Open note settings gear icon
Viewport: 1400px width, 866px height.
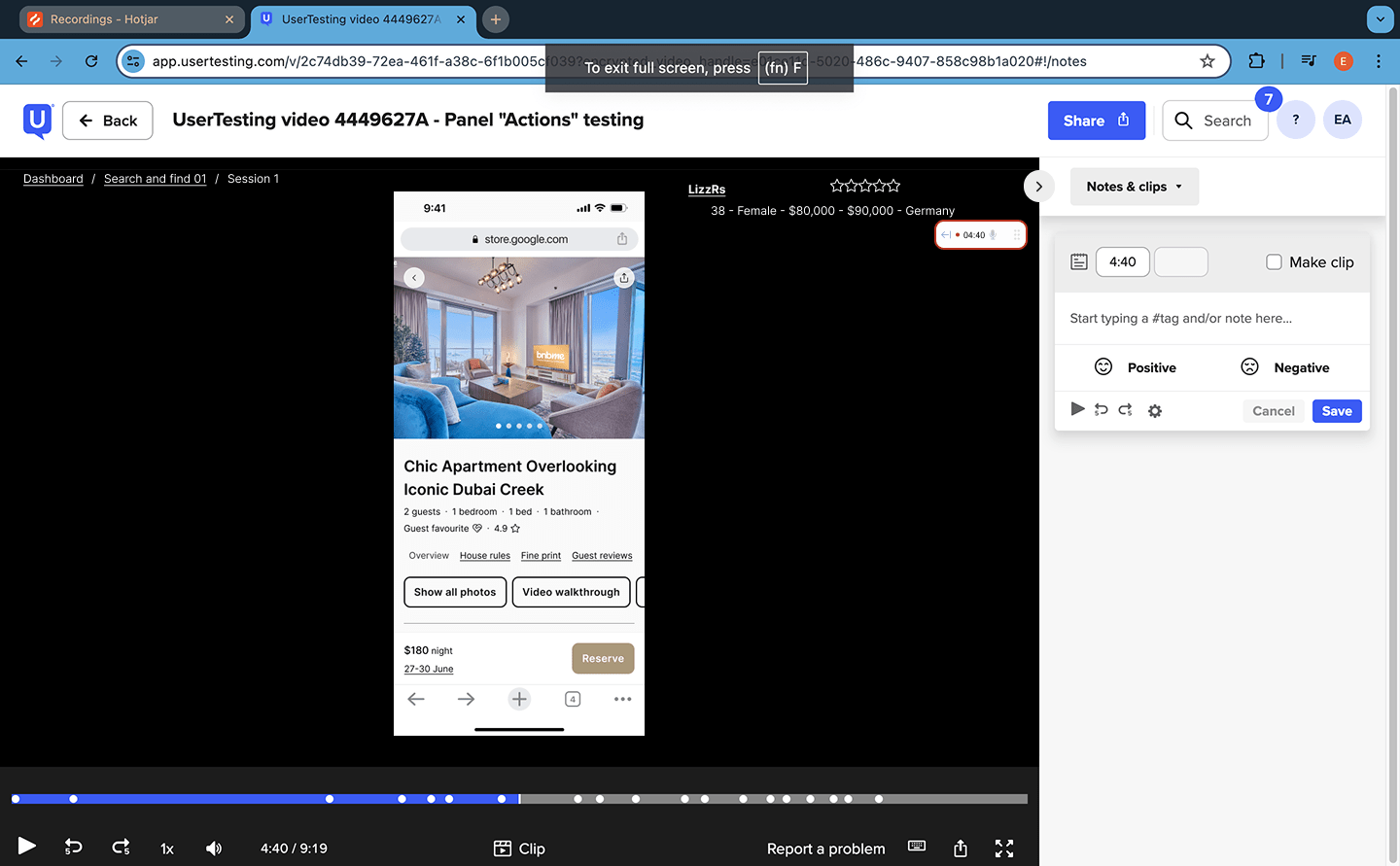pyautogui.click(x=1155, y=411)
